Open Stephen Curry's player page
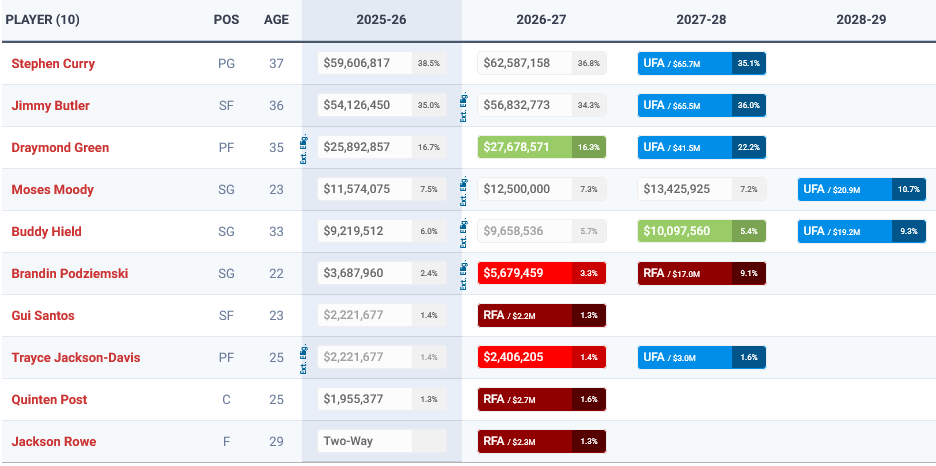The width and height of the screenshot is (936, 466). (53, 64)
